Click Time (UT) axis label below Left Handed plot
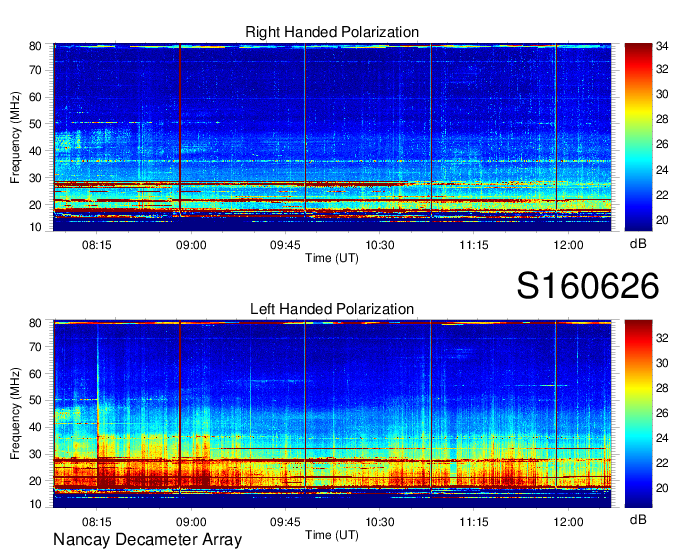Screen dimensions: 680x552 (x=332, y=535)
